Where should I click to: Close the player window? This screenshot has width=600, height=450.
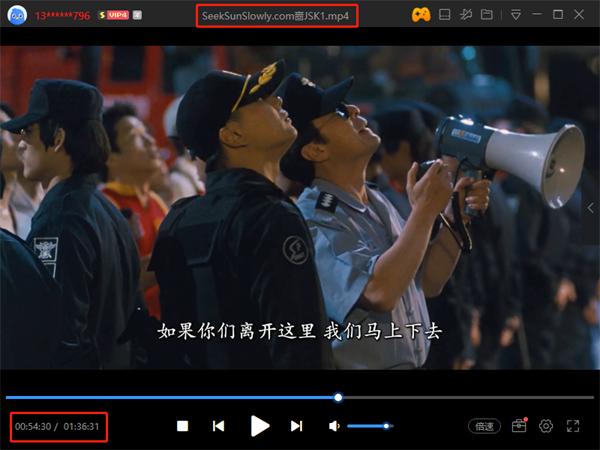[x=579, y=15]
